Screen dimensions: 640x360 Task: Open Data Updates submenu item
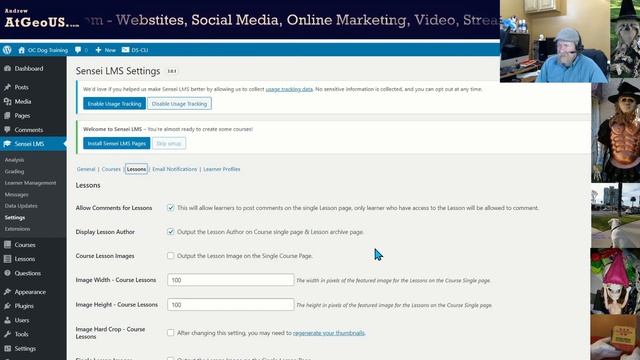21,206
